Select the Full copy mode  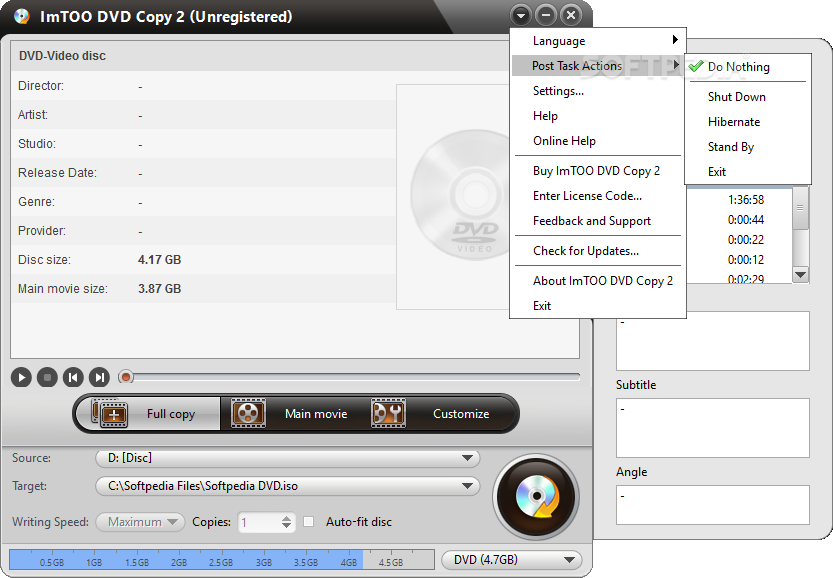pos(148,413)
